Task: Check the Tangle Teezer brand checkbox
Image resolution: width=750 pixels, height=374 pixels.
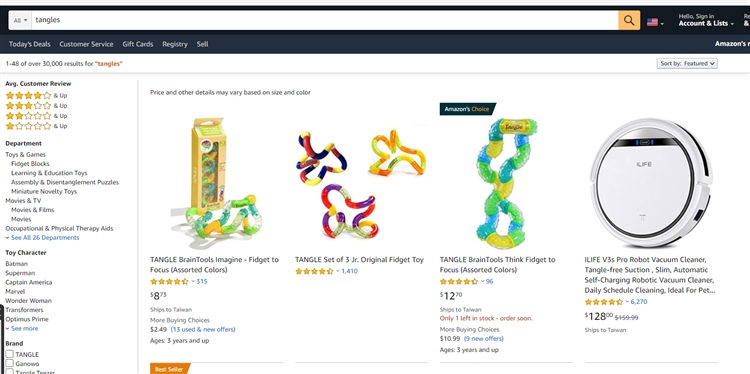Action: coord(10,372)
